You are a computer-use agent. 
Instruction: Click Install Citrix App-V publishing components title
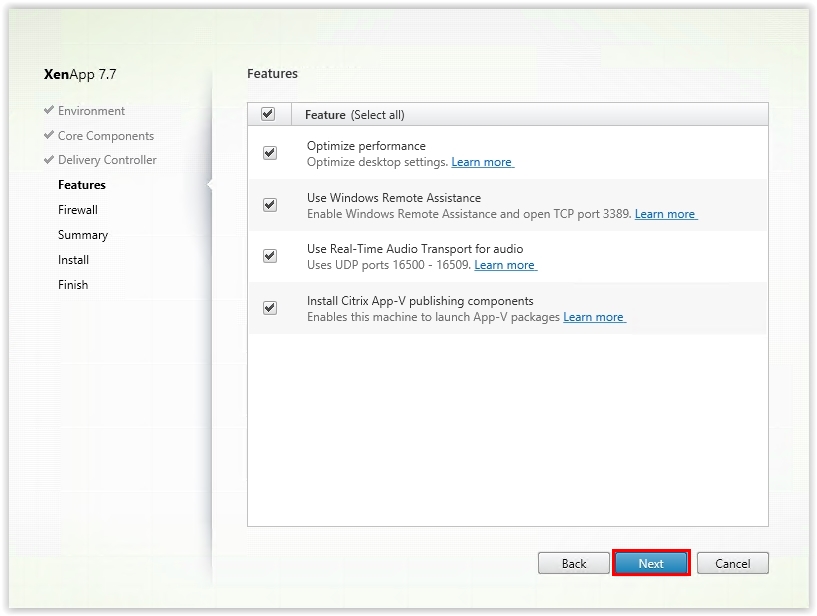tap(420, 301)
